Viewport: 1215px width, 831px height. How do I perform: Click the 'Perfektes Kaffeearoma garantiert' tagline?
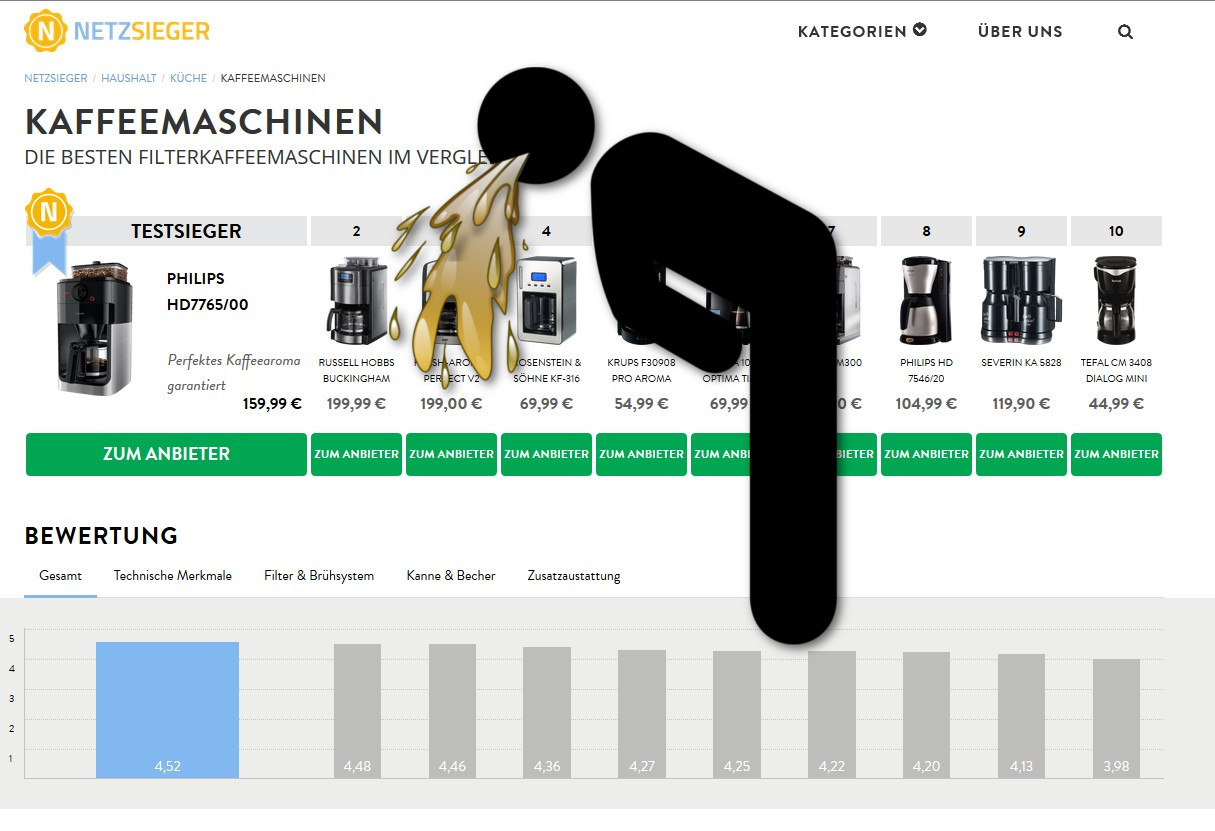[234, 372]
